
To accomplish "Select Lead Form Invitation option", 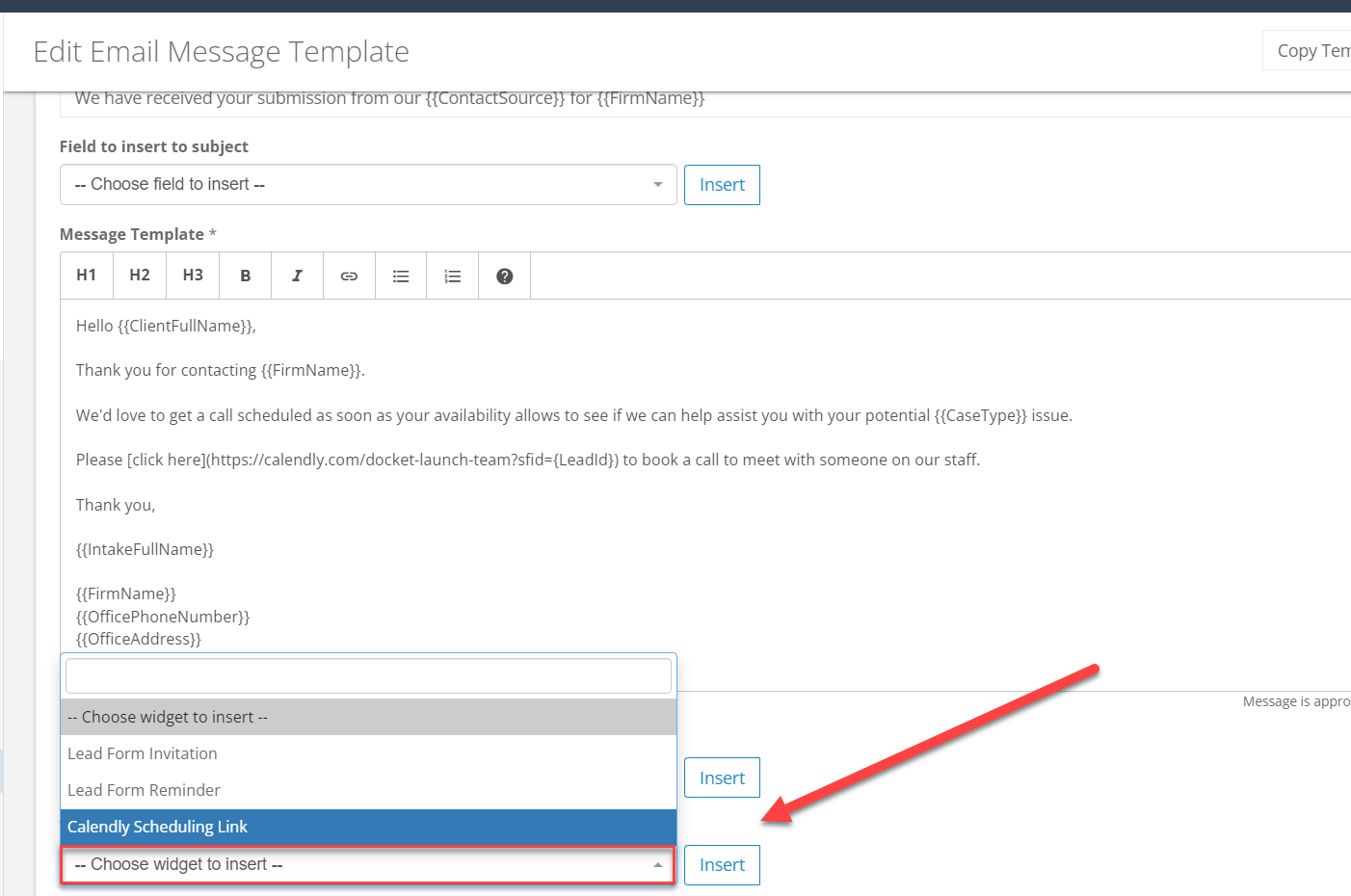I will [368, 753].
